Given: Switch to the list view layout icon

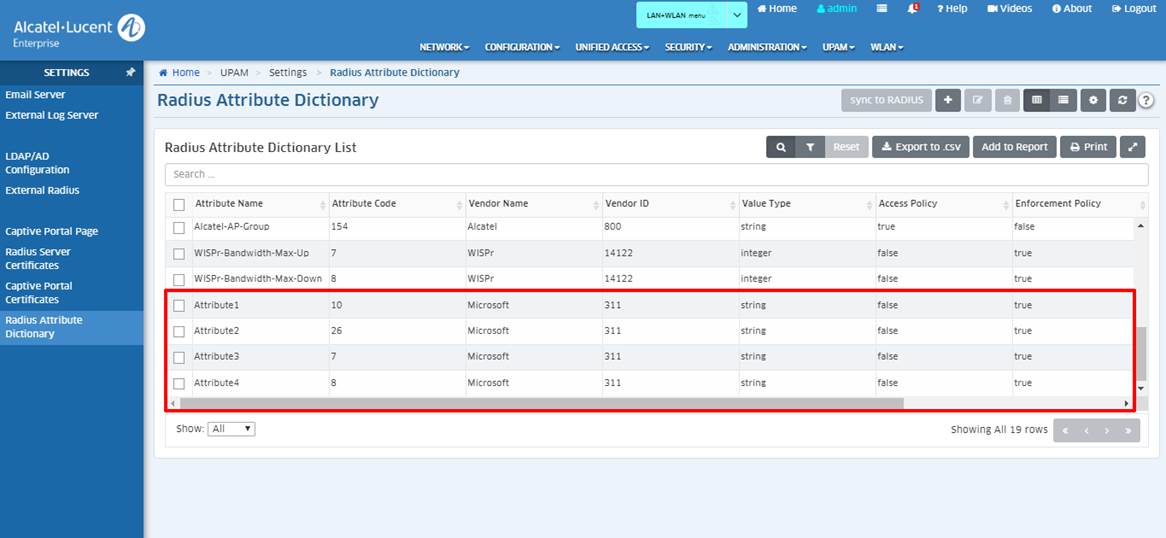Looking at the screenshot, I should click(x=1063, y=100).
